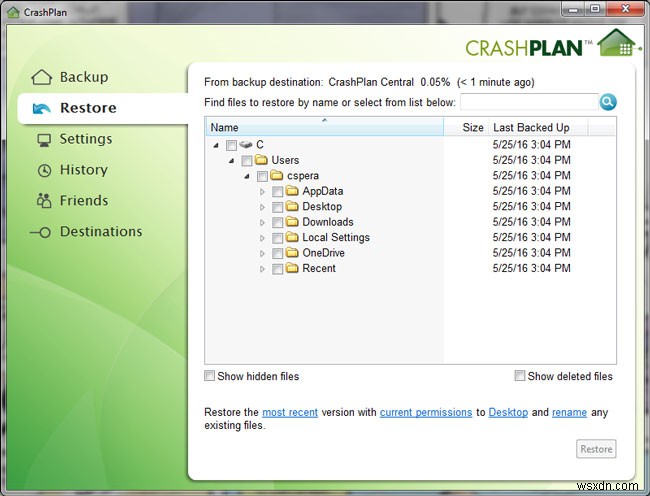Click the Downloads folder icon

coord(292,222)
